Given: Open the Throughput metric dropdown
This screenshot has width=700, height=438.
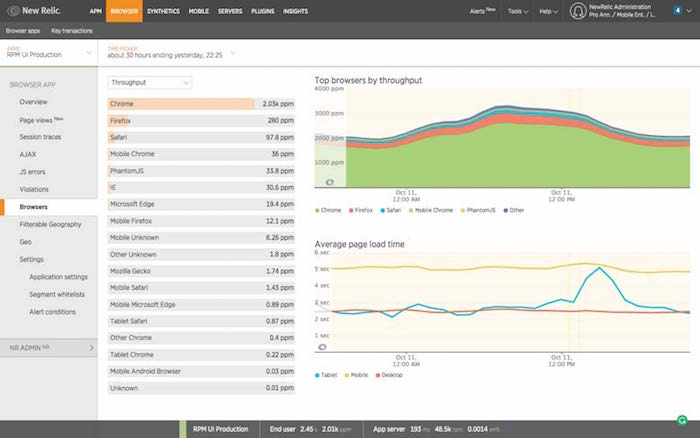Looking at the screenshot, I should tap(150, 83).
